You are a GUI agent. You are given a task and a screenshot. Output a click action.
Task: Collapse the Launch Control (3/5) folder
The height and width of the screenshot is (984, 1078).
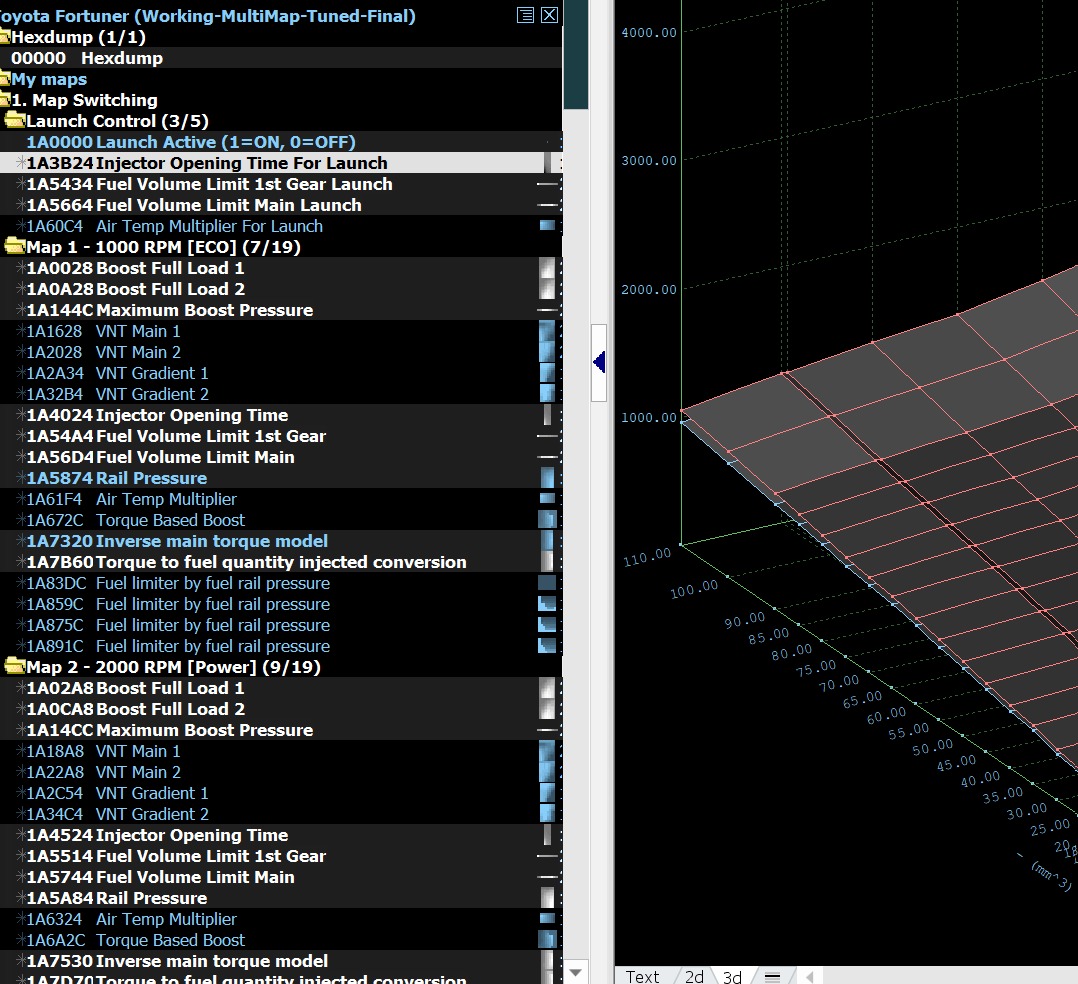[x=15, y=120]
